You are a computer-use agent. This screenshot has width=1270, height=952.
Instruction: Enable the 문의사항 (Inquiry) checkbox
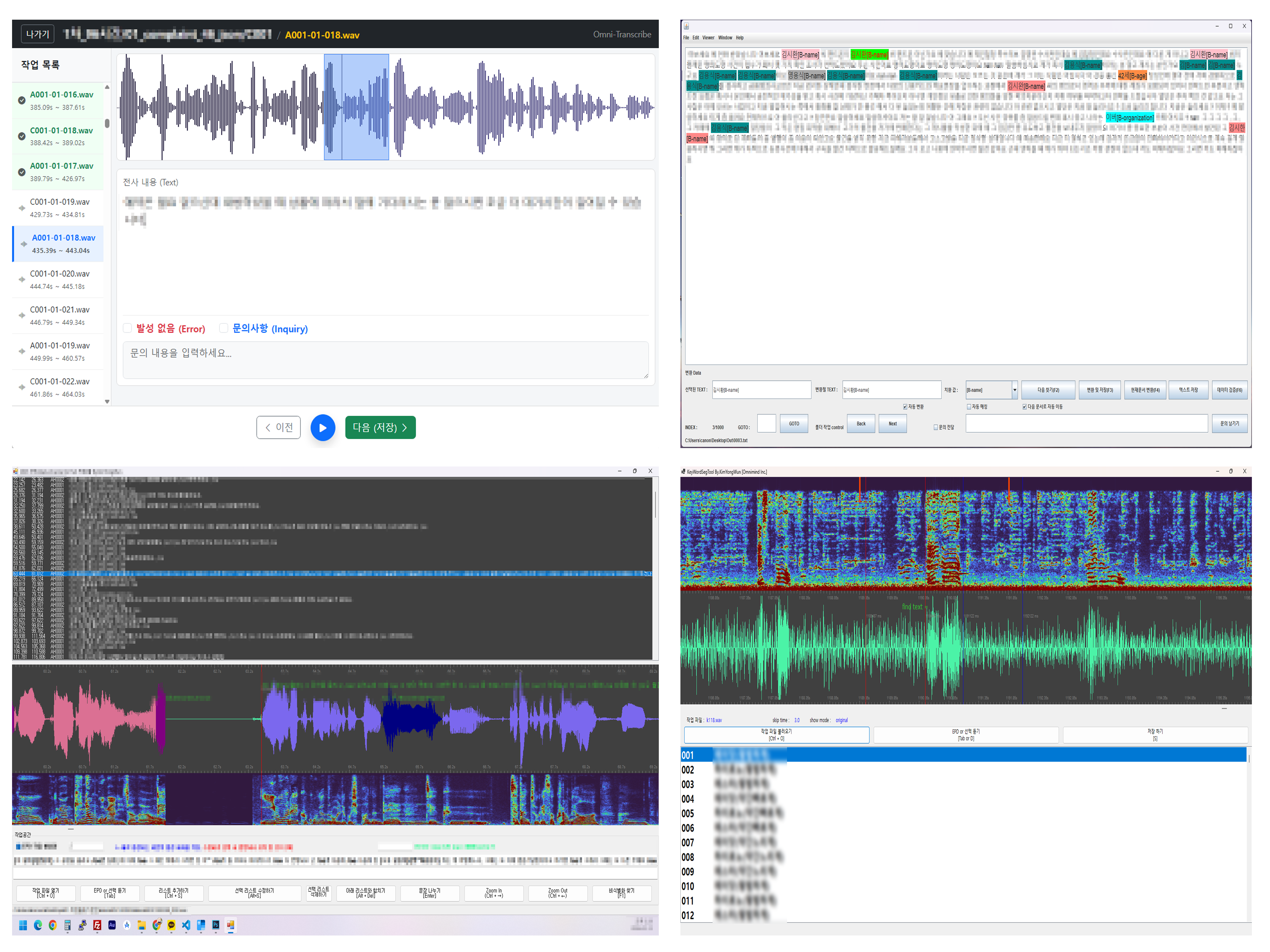[223, 328]
